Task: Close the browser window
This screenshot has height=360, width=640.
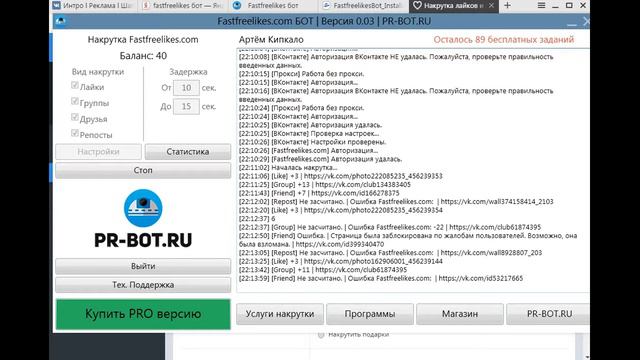Action: [583, 6]
